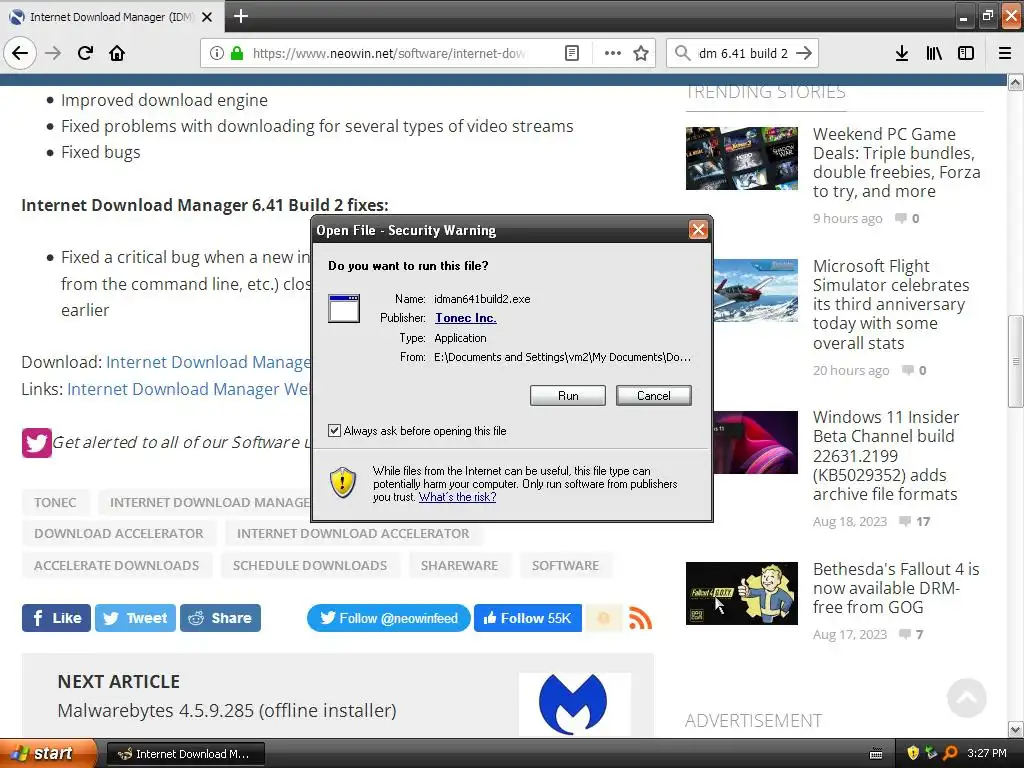Click the Tweet share button
This screenshot has height=768, width=1024.
pyautogui.click(x=135, y=618)
